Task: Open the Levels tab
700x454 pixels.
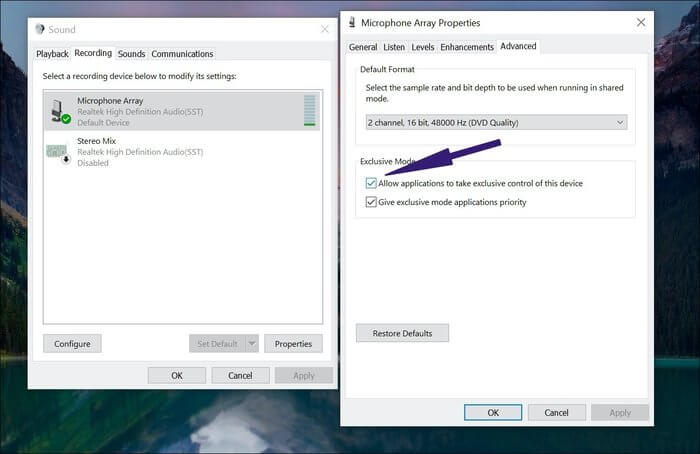Action: pos(422,47)
